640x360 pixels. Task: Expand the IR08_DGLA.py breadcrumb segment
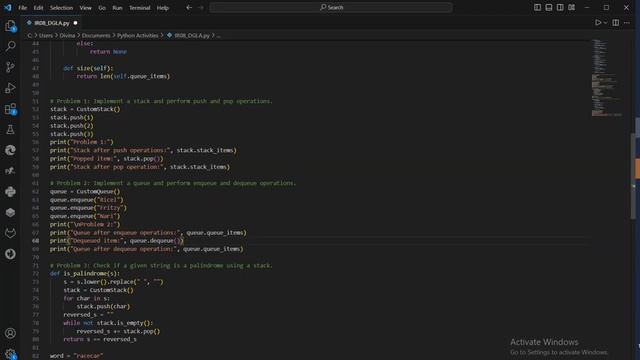click(x=192, y=36)
